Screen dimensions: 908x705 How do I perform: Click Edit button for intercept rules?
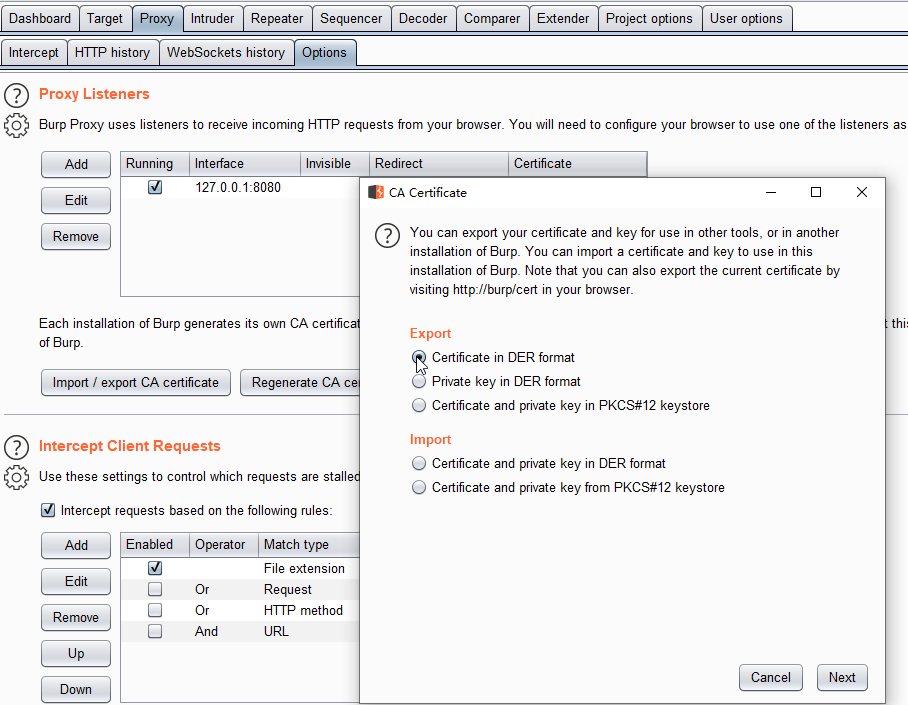tap(76, 582)
